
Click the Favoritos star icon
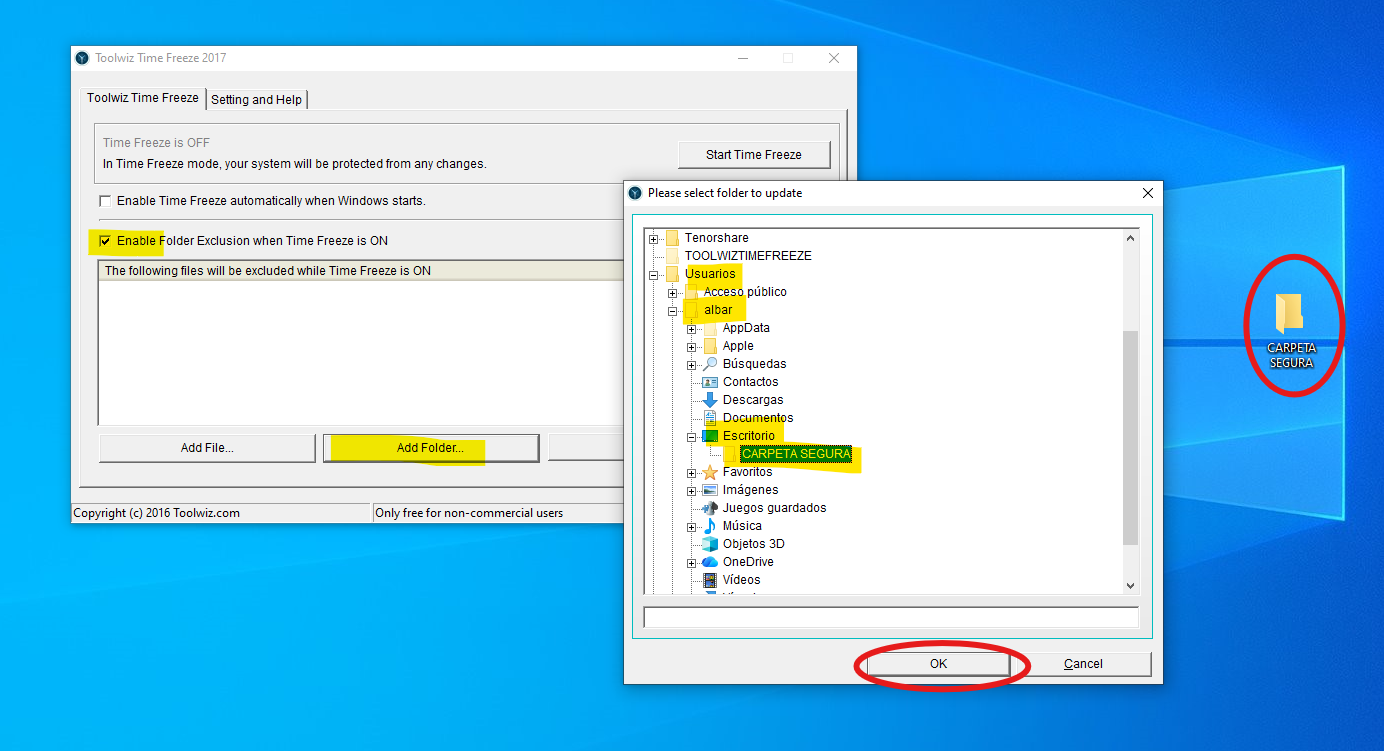(x=710, y=472)
